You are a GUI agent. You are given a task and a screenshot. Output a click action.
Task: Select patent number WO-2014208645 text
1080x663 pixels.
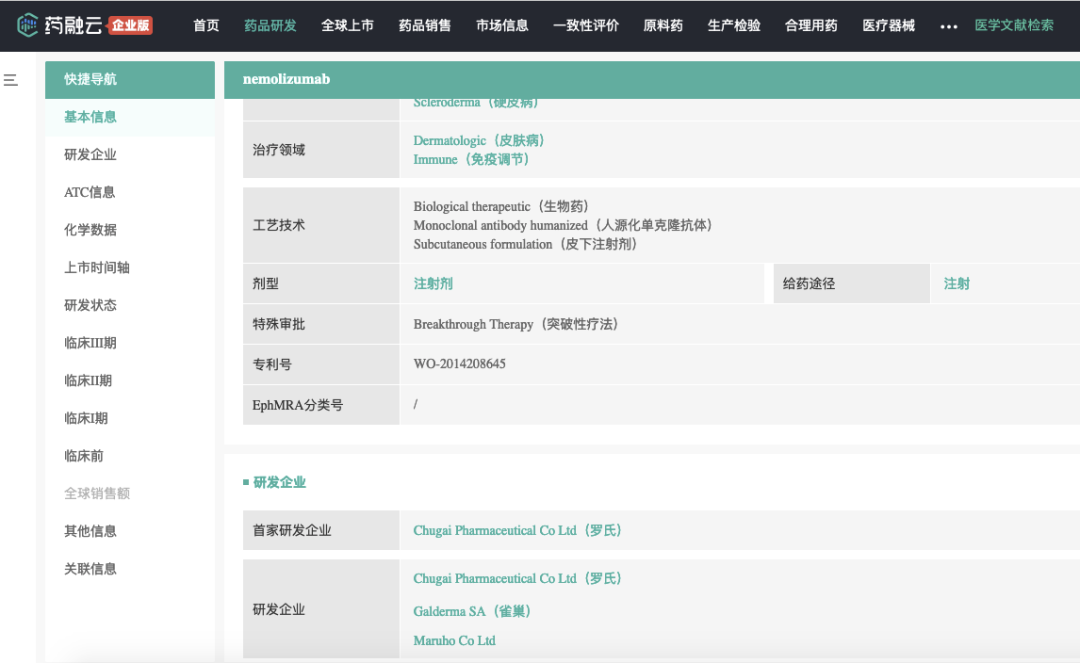click(459, 364)
